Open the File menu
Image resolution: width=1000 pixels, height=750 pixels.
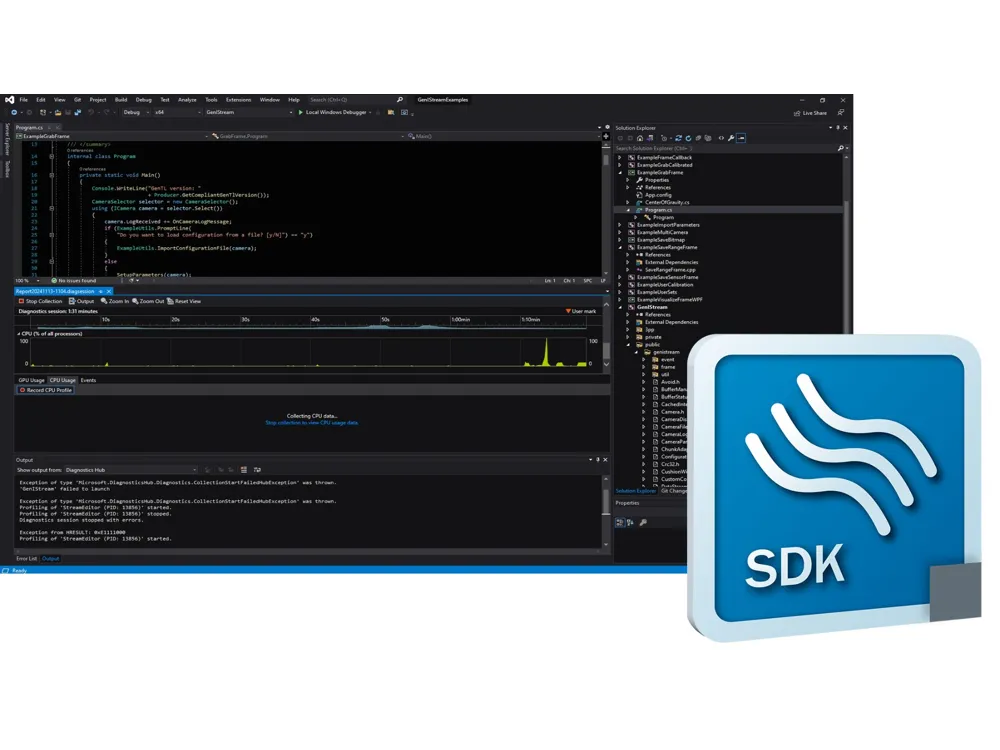(24, 99)
